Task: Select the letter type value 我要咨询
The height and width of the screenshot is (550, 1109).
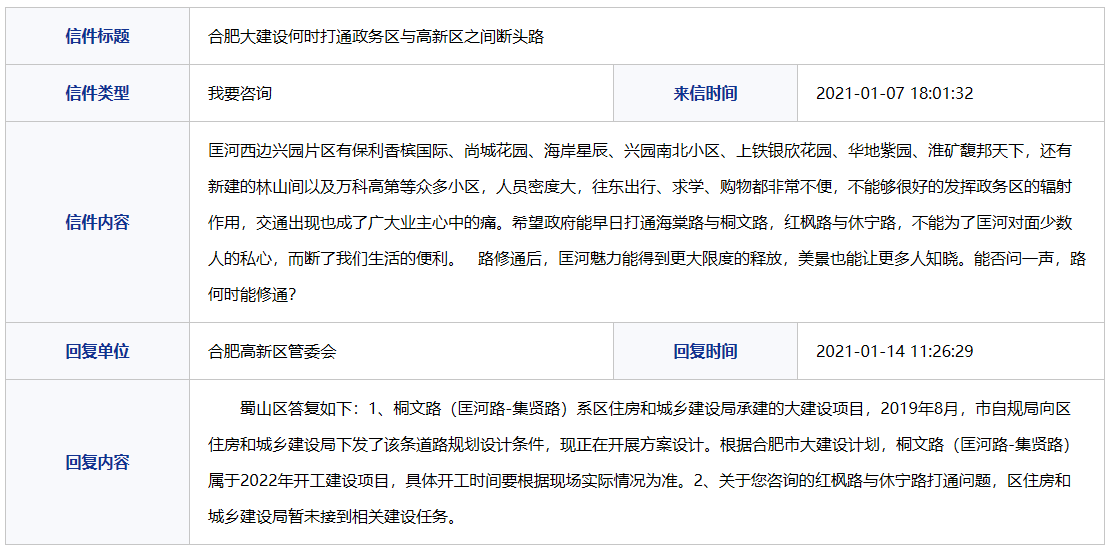Action: 240,93
